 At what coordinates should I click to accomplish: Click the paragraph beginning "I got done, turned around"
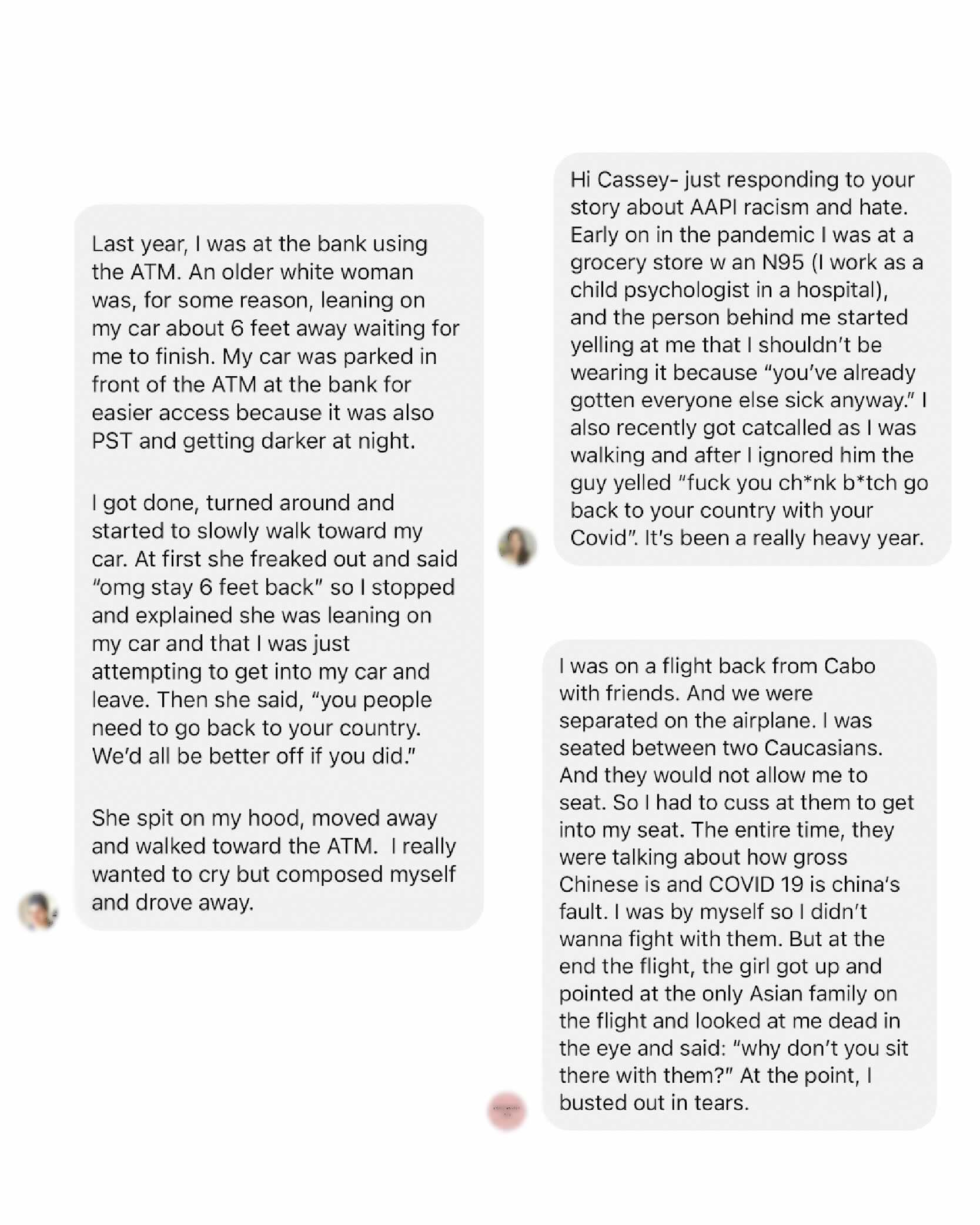[x=274, y=629]
